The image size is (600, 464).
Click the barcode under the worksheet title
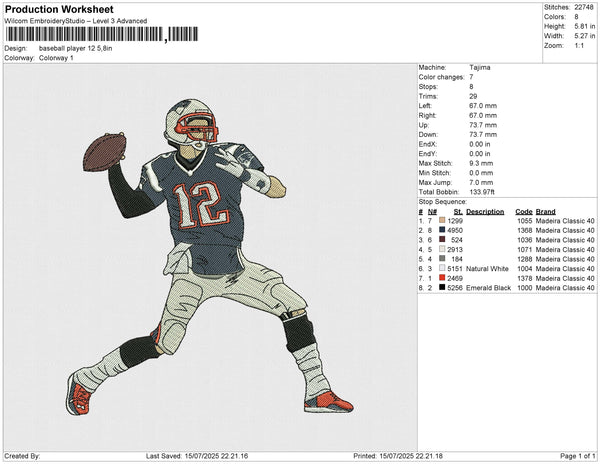102,34
